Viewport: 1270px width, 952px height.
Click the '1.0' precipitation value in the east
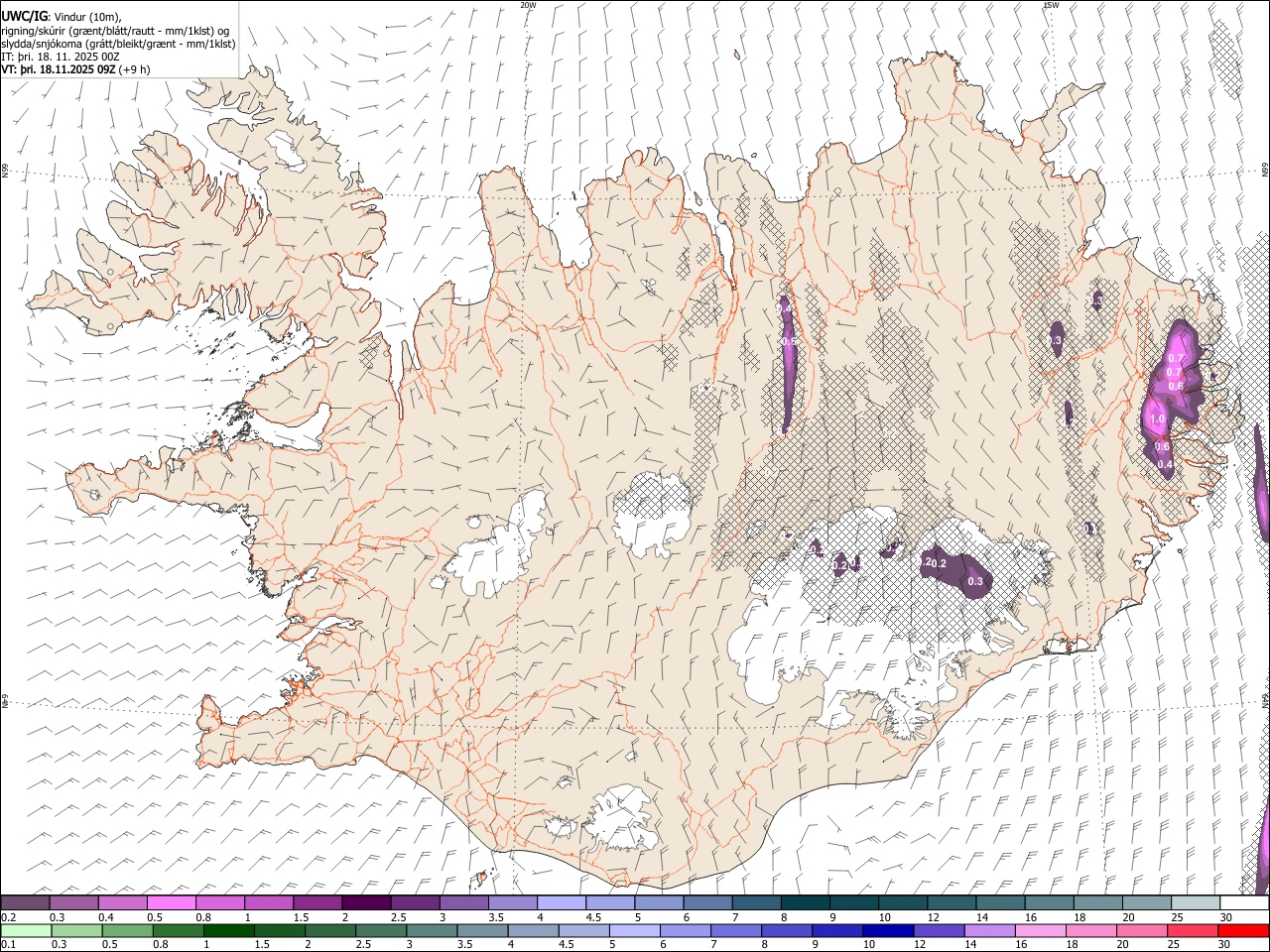(x=1157, y=419)
